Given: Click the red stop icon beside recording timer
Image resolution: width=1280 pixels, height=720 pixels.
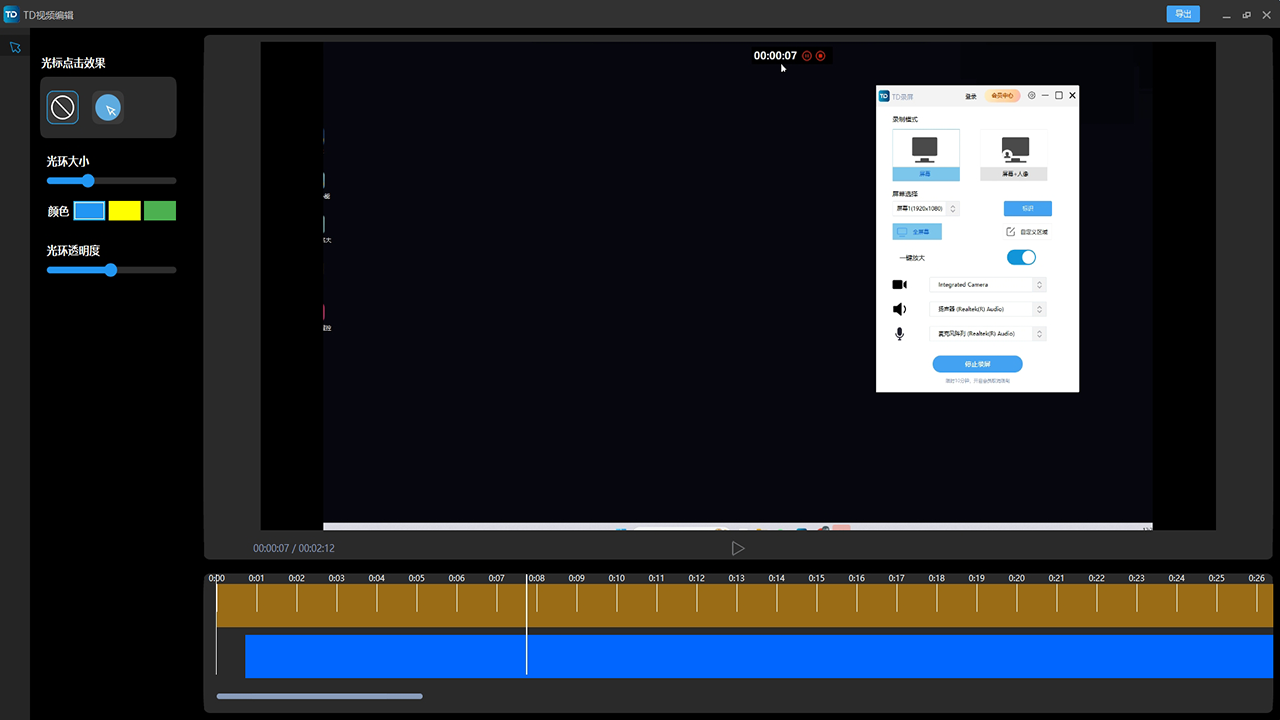Looking at the screenshot, I should [821, 56].
